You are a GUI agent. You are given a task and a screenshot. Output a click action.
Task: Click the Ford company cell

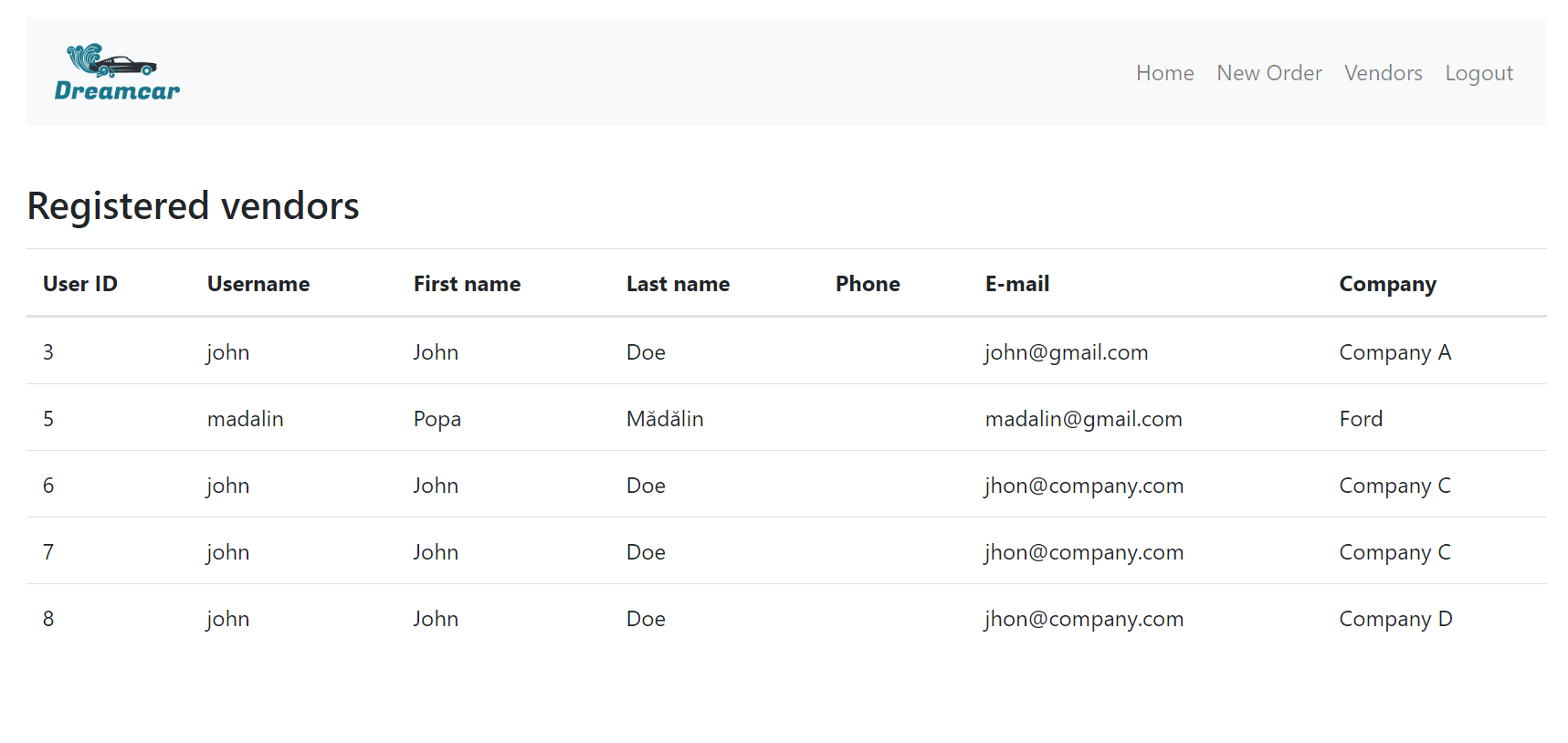point(1361,419)
